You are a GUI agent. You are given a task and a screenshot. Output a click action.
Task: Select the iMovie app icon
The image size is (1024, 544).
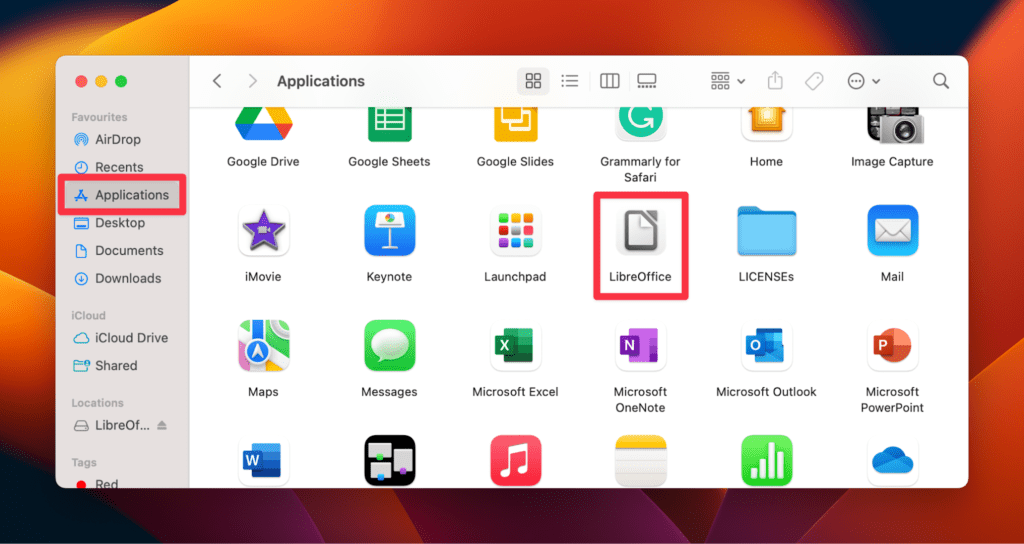click(x=263, y=231)
